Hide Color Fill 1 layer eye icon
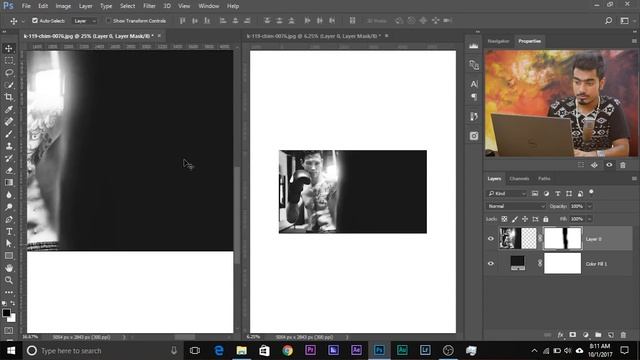640x360 pixels. point(491,264)
